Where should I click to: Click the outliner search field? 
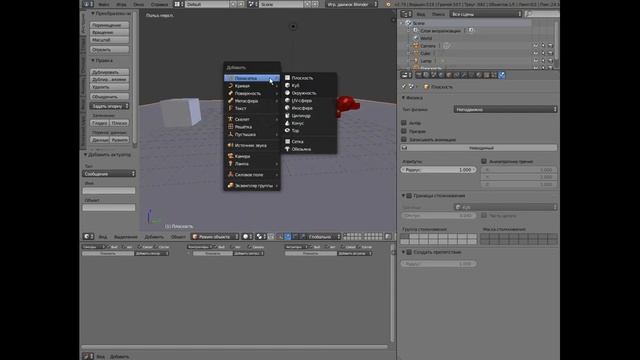[x=543, y=14]
